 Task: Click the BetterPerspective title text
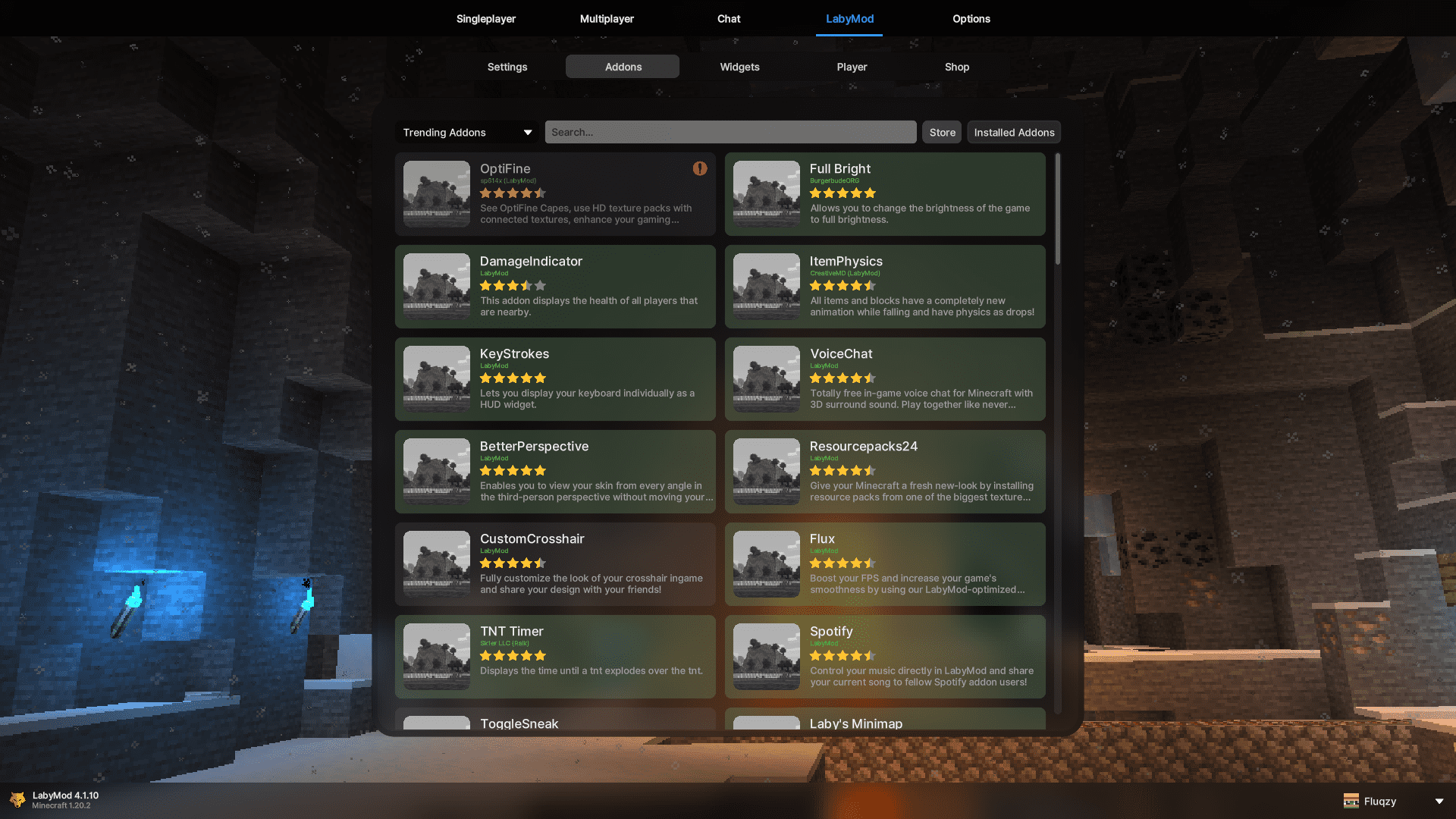(x=534, y=446)
